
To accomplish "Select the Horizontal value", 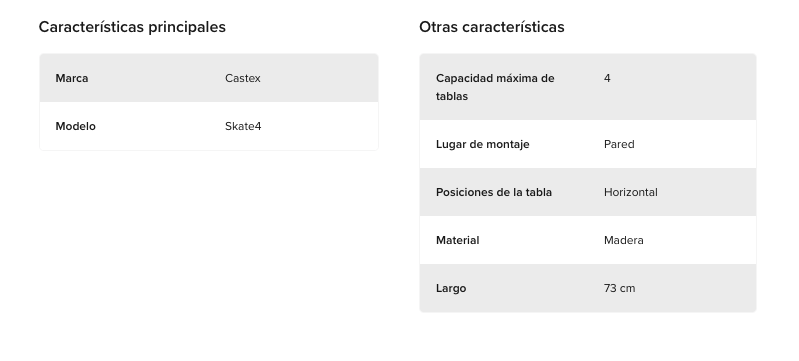I will pyautogui.click(x=631, y=192).
